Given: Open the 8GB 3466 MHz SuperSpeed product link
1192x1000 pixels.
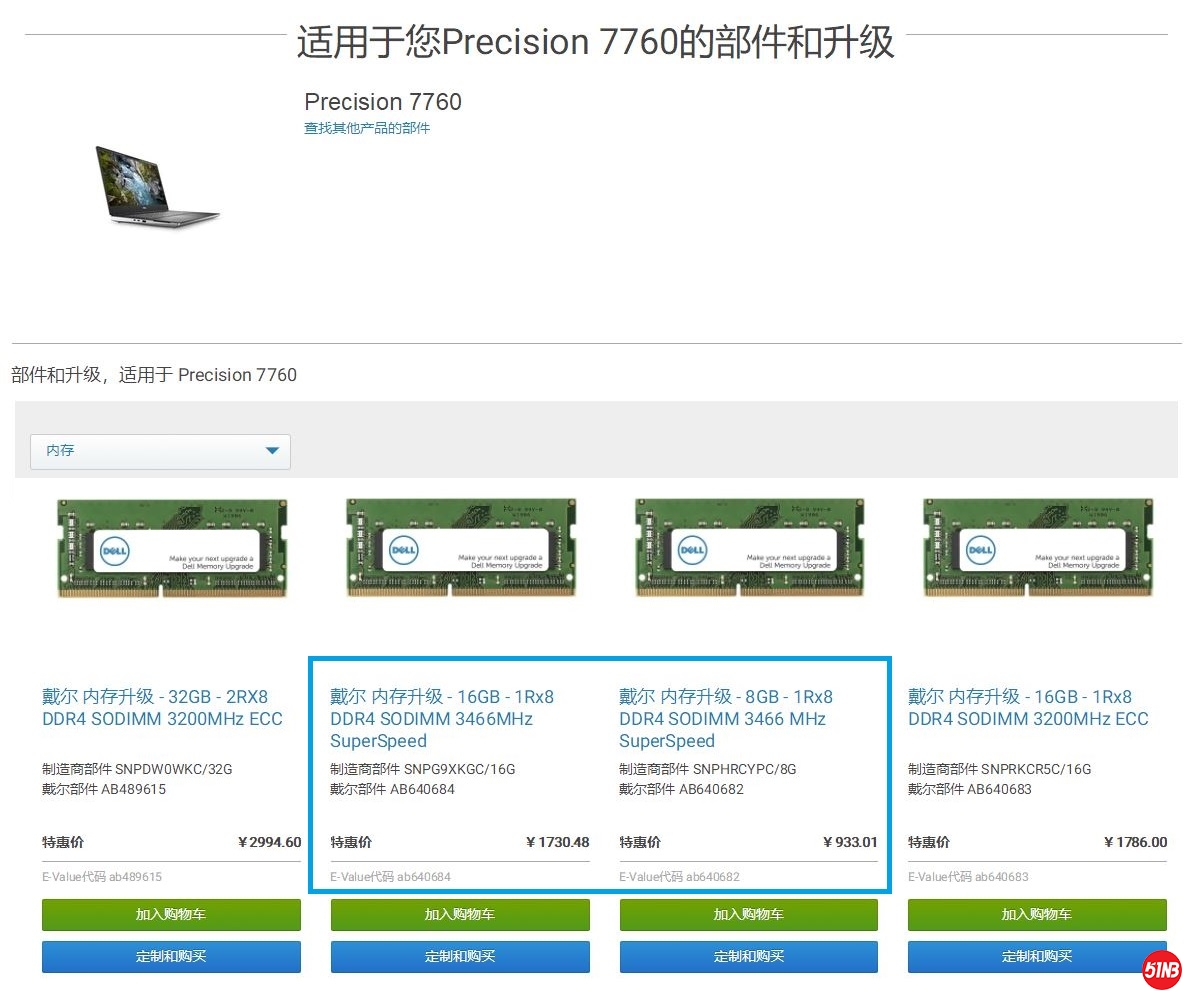Looking at the screenshot, I should [725, 719].
